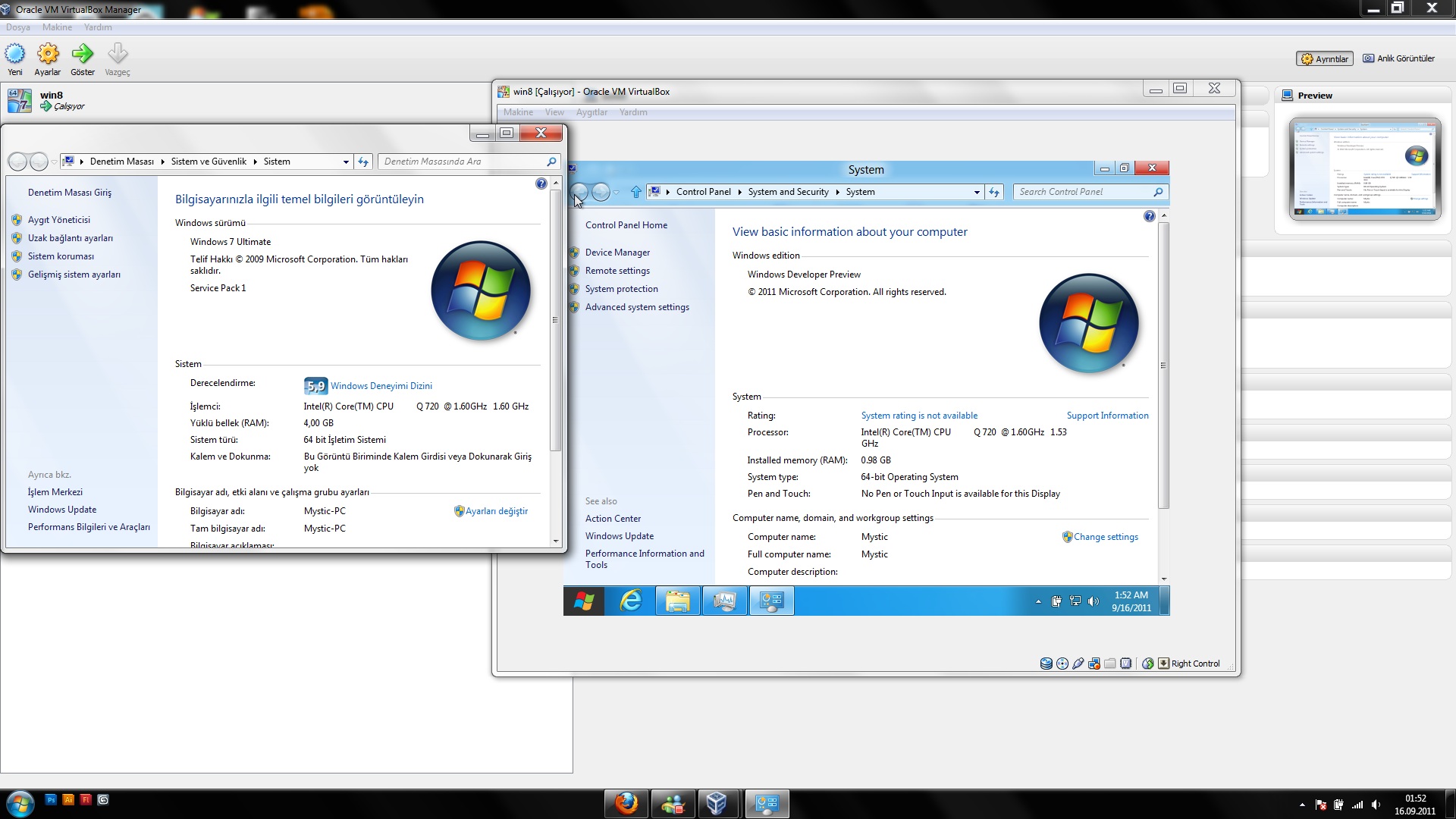Click into Search Control Panel field

tap(1083, 192)
